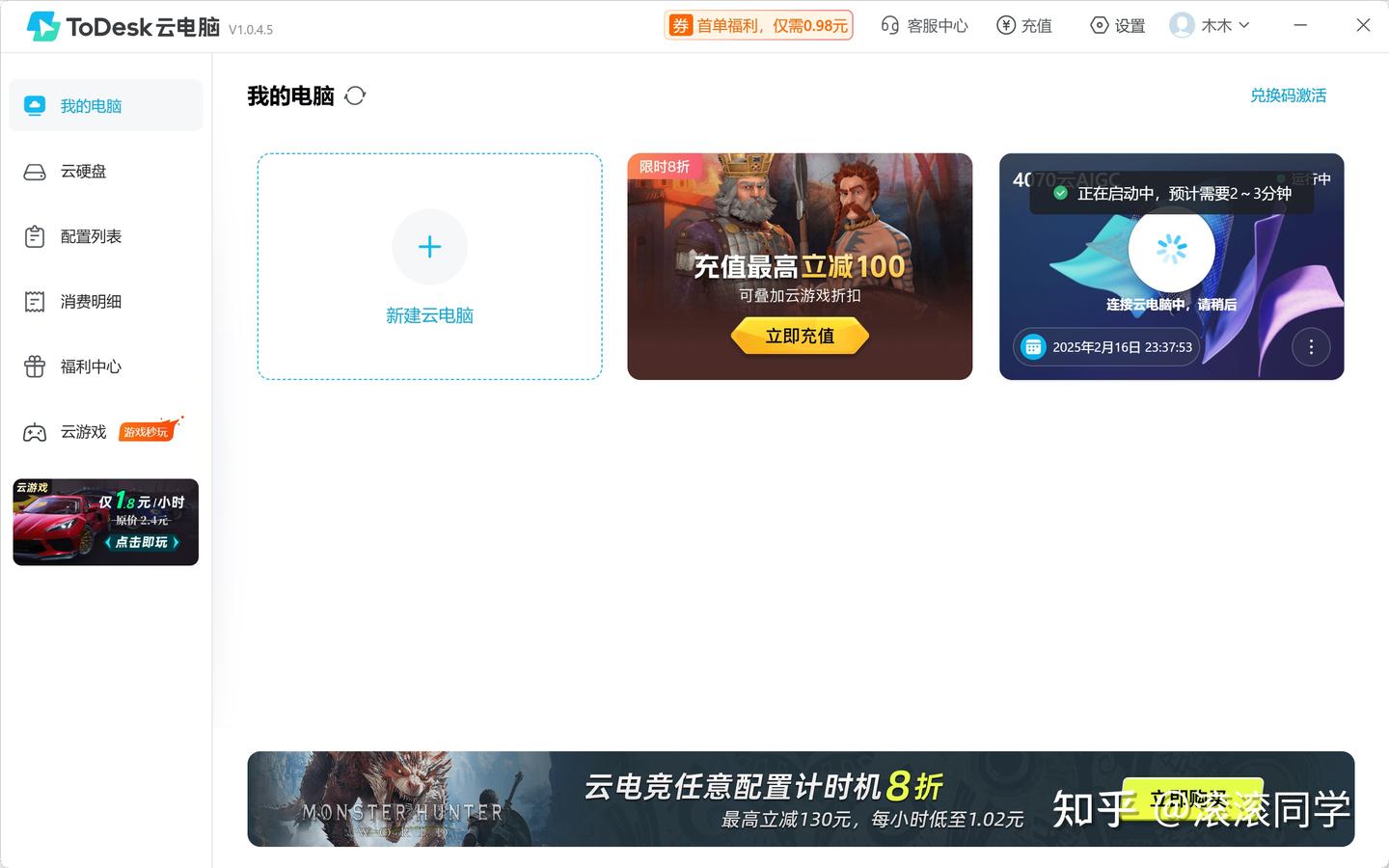The image size is (1389, 868).
Task: Click the 兑换码激活 redemption link
Action: pyautogui.click(x=1289, y=95)
